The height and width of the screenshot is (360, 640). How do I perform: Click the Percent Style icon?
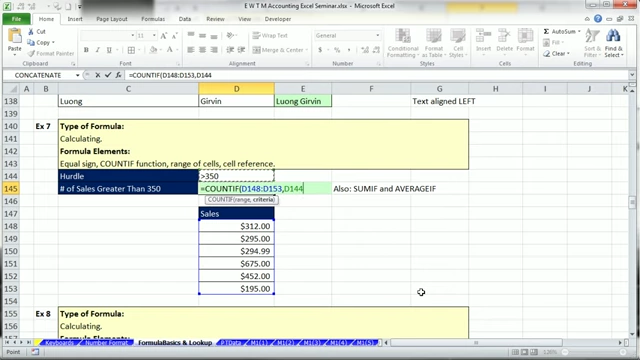tap(337, 50)
